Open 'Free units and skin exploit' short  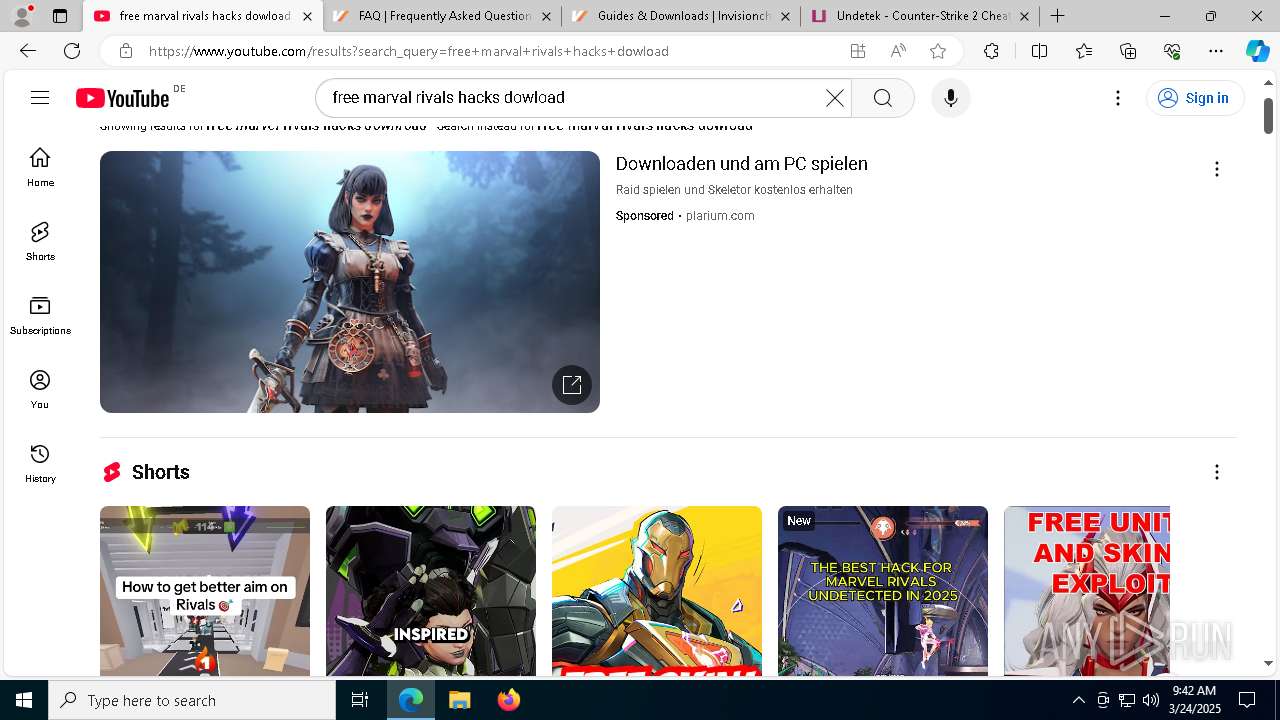(1087, 590)
